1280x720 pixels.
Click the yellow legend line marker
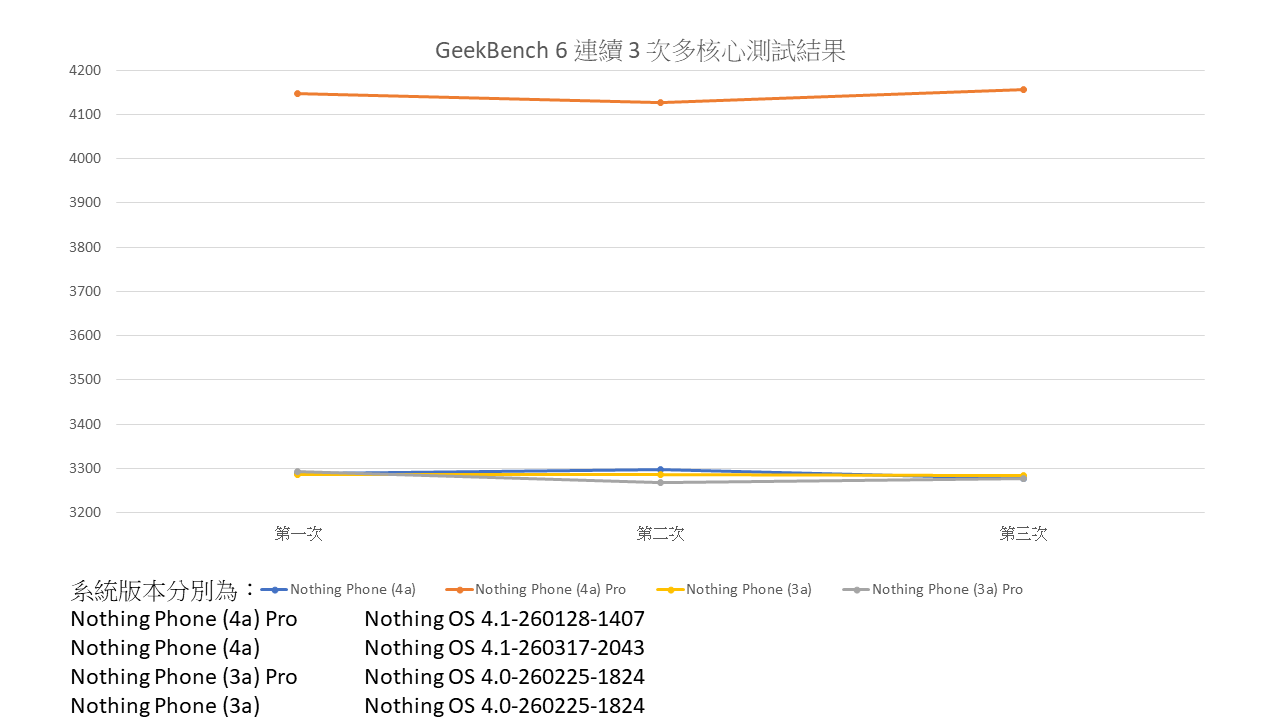(670, 589)
